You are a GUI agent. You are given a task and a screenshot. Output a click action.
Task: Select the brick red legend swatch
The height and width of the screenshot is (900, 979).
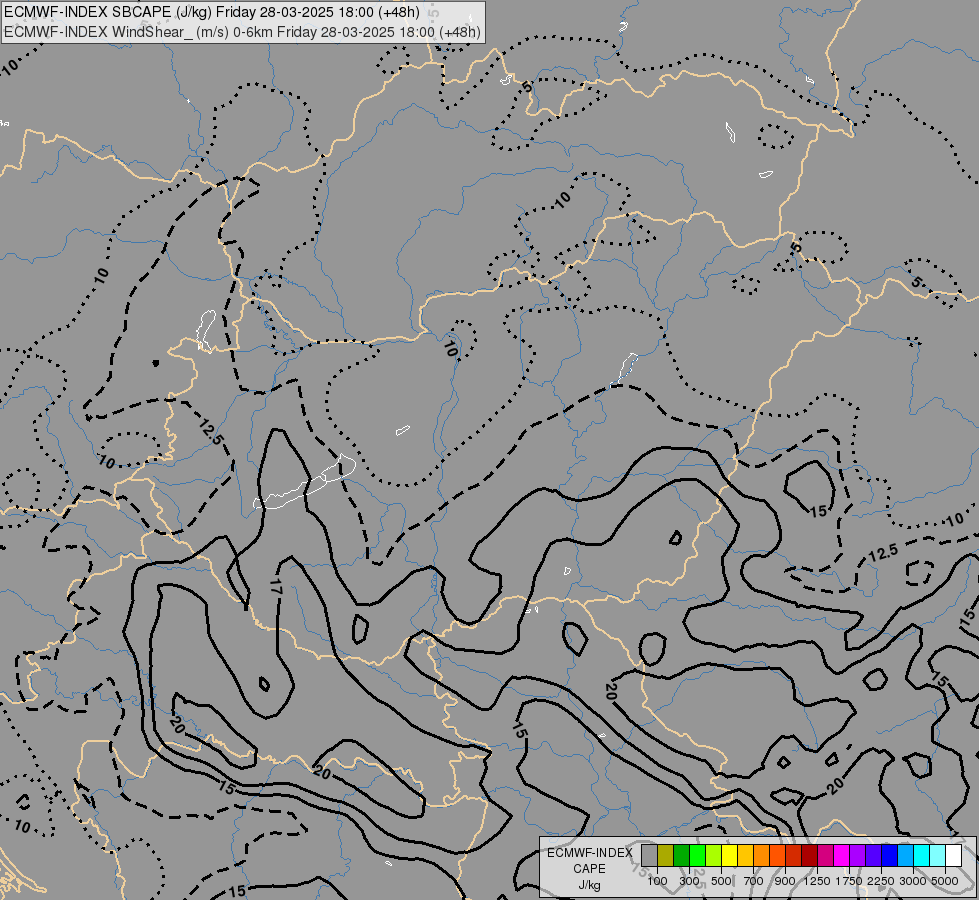[x=794, y=856]
